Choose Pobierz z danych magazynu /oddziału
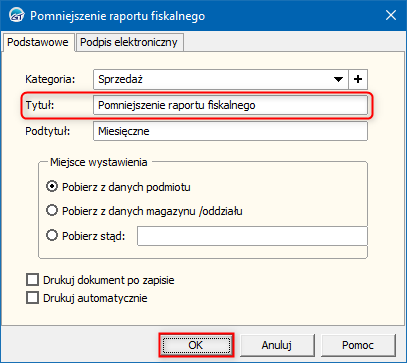Screen dimensions: 407x363 [x=144, y=211]
